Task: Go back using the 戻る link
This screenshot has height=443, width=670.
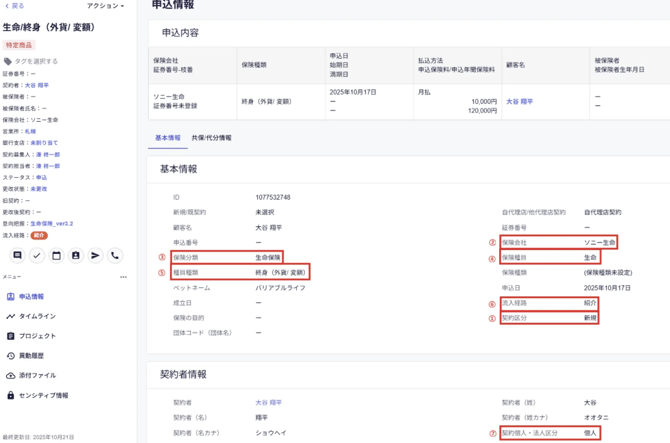Action: 15,6
